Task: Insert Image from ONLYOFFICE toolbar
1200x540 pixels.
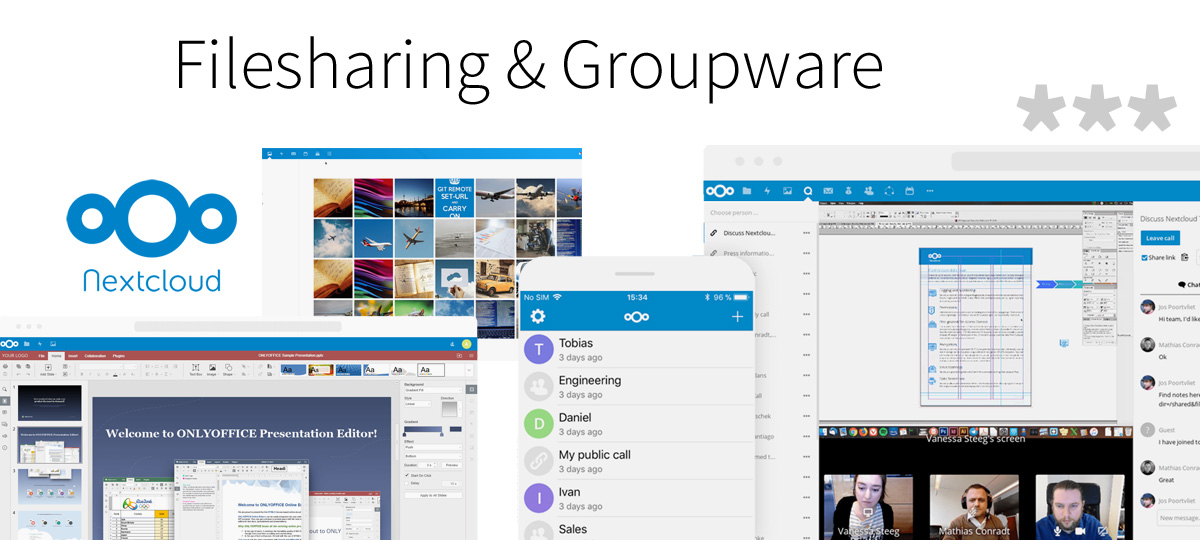Action: pyautogui.click(x=212, y=370)
